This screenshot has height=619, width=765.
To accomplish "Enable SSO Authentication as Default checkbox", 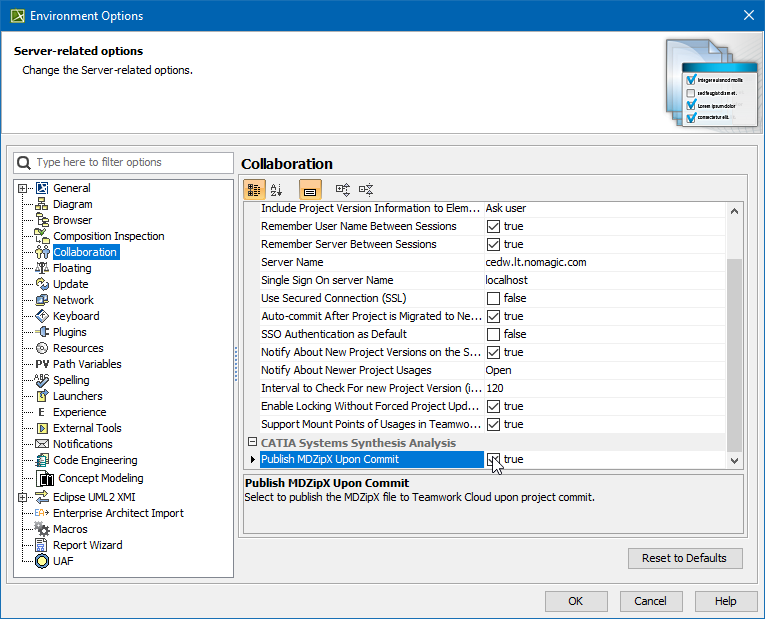I will pyautogui.click(x=493, y=334).
